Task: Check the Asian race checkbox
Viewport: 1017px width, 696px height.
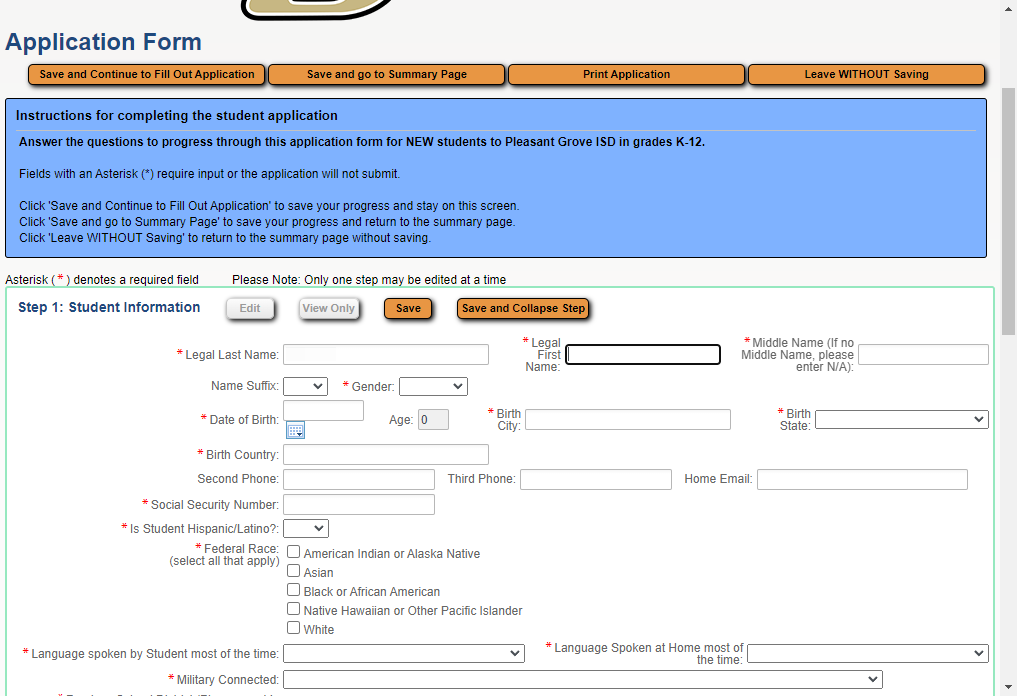Action: (x=294, y=571)
